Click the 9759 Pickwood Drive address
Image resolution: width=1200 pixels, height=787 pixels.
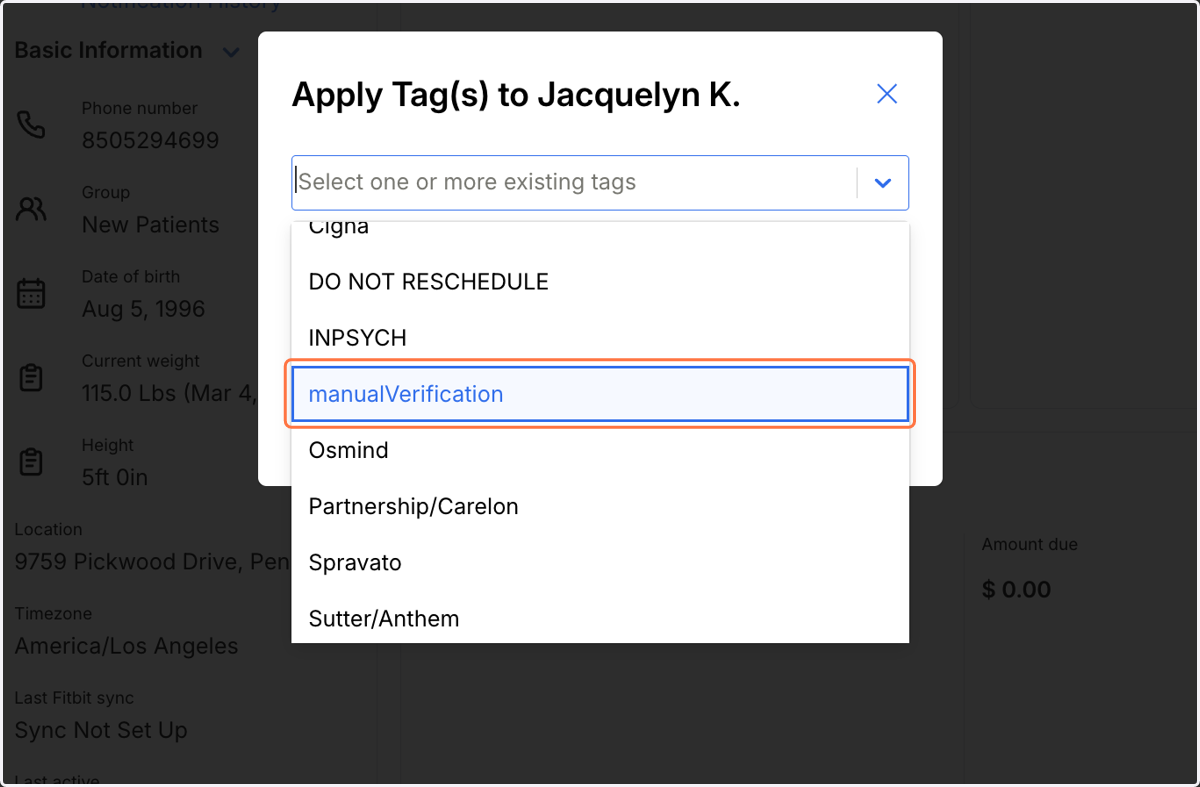coord(152,562)
